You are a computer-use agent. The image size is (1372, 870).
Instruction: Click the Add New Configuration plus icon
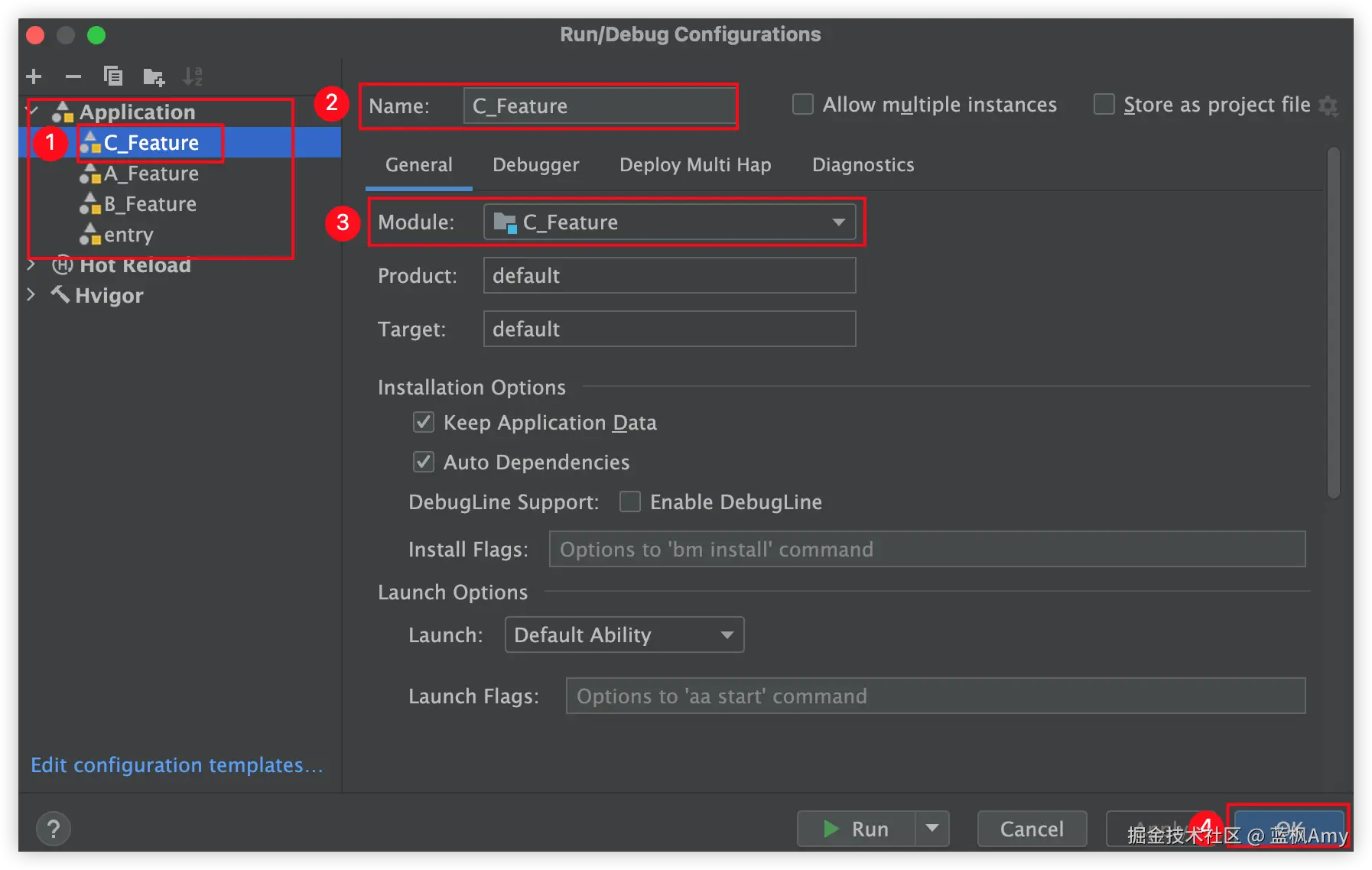[34, 76]
